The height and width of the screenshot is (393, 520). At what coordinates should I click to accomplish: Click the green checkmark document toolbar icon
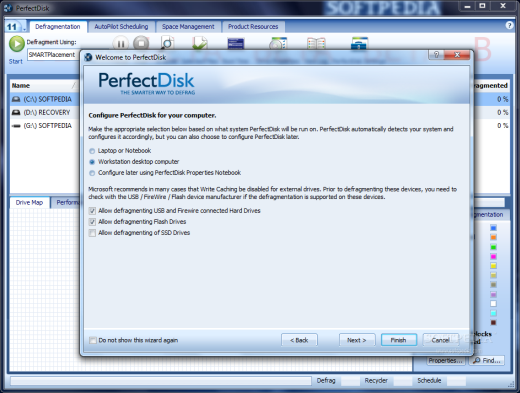coord(200,43)
